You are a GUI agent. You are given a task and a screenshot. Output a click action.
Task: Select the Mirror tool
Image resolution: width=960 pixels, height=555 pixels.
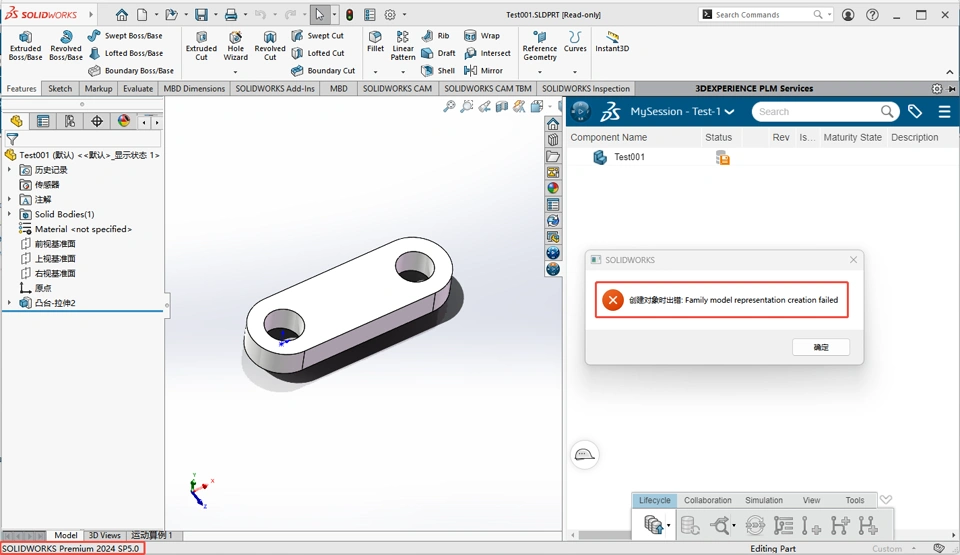click(x=484, y=70)
